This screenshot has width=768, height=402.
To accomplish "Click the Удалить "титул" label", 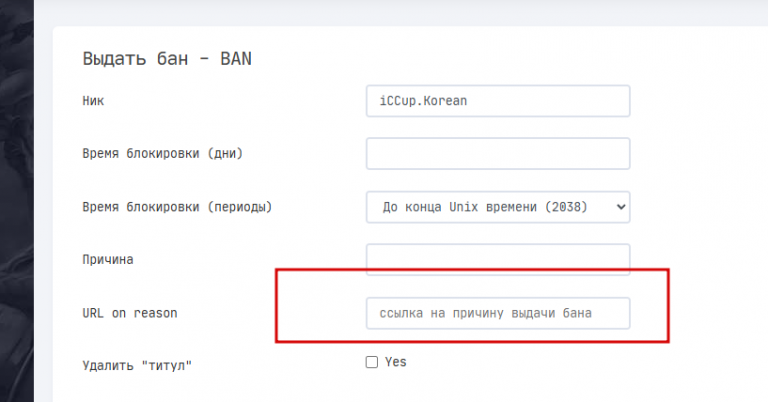I will [x=137, y=366].
